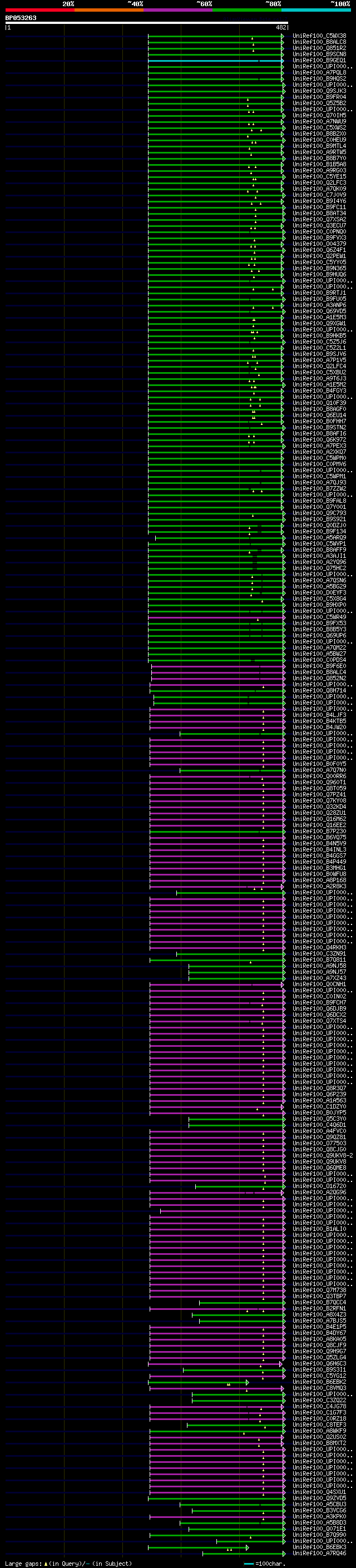Screen dimensions: 356x1568
Task: Select hit label UniRef100_A9T6J3
Action: coord(319,379)
